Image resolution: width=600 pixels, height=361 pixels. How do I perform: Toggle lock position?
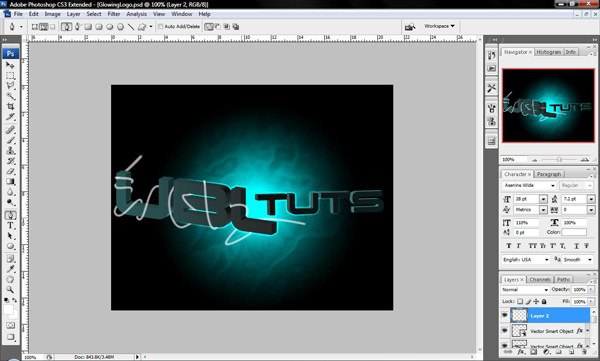click(x=536, y=302)
